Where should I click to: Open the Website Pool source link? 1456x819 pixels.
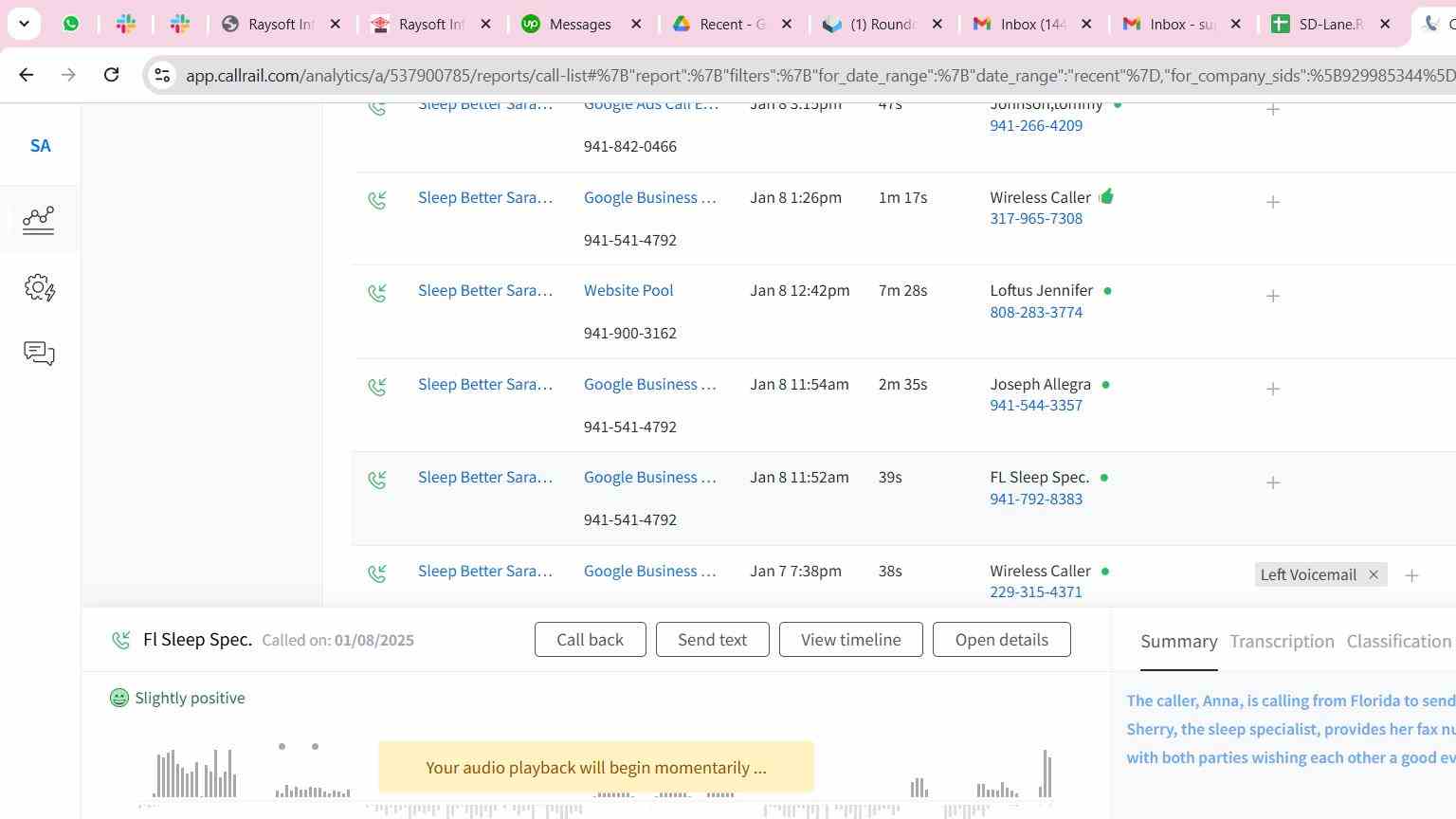pos(628,290)
